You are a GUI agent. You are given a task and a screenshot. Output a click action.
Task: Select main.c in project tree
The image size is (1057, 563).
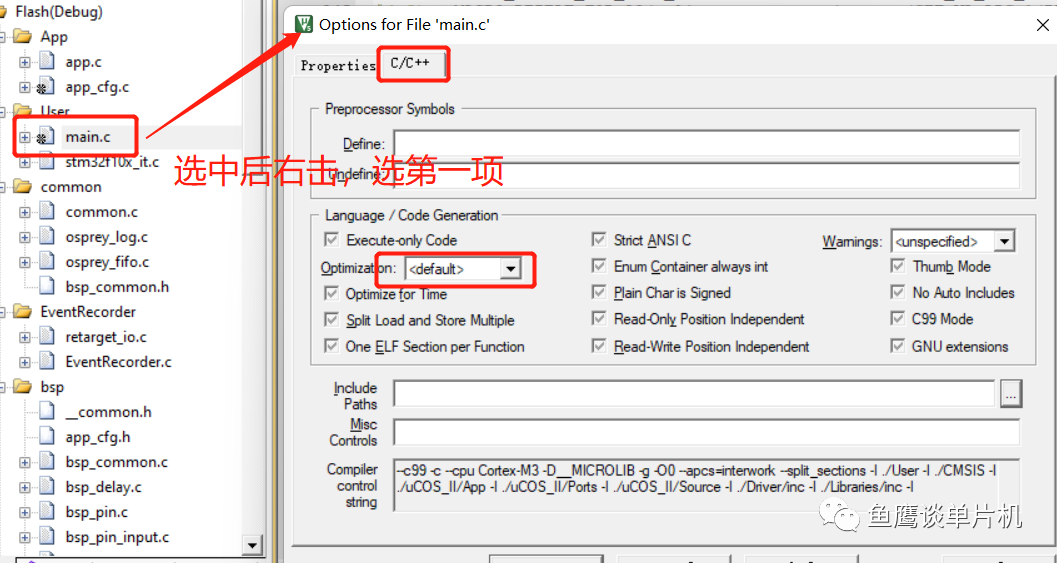pos(88,137)
